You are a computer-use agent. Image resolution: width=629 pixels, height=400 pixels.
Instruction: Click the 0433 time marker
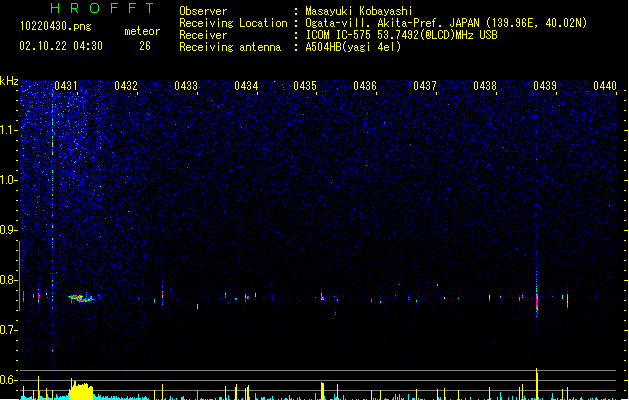186,85
